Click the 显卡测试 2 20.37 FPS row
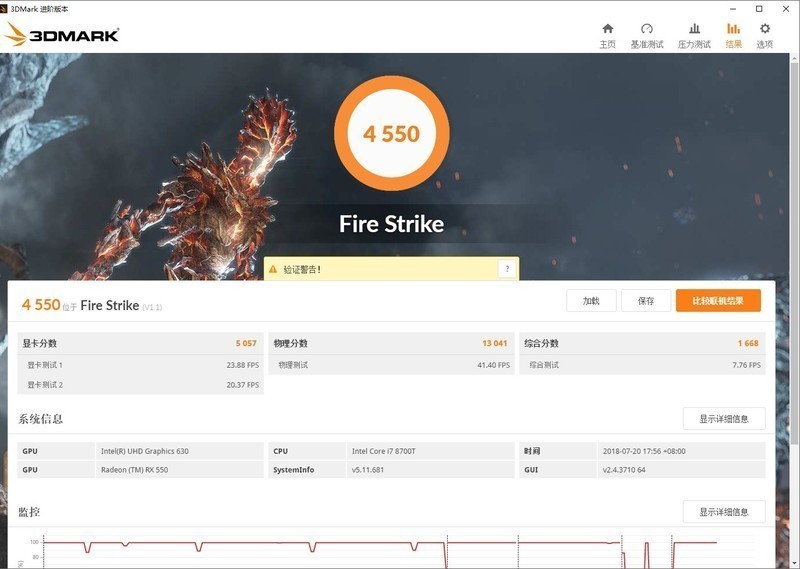 140,385
